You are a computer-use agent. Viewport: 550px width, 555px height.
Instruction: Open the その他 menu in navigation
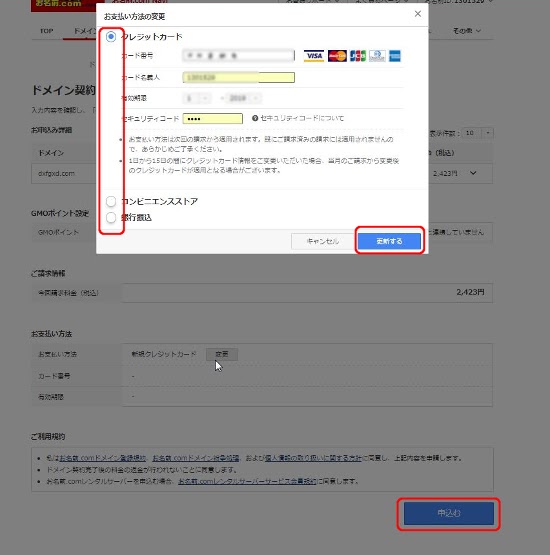point(466,31)
